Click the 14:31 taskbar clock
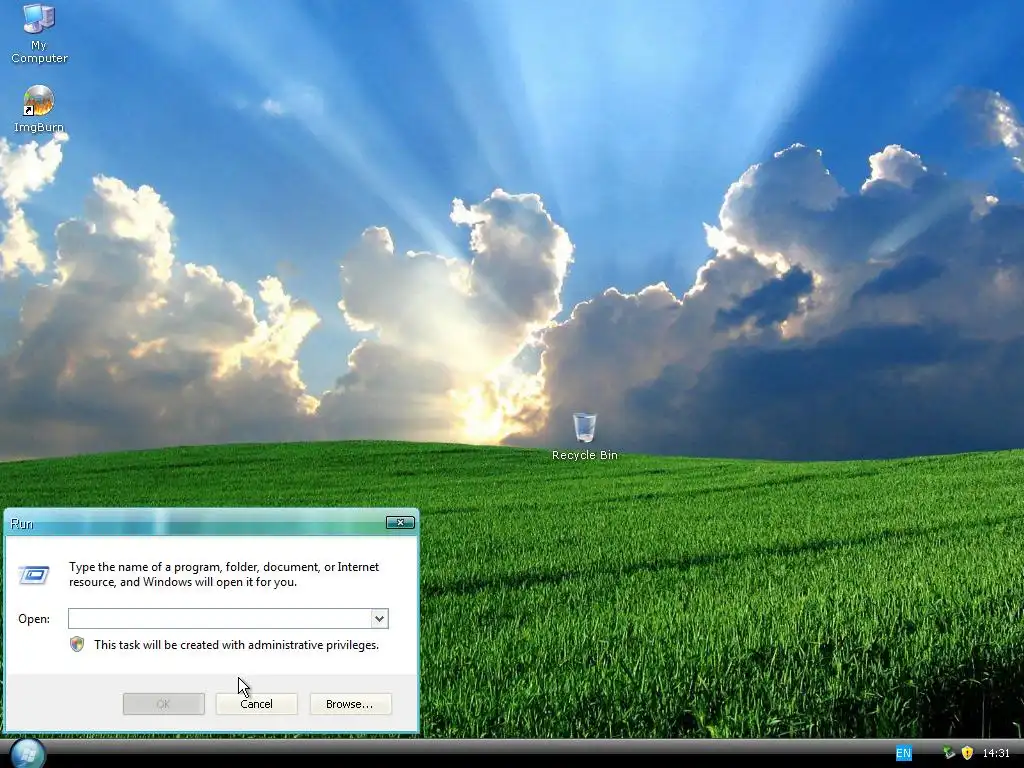 pos(996,754)
